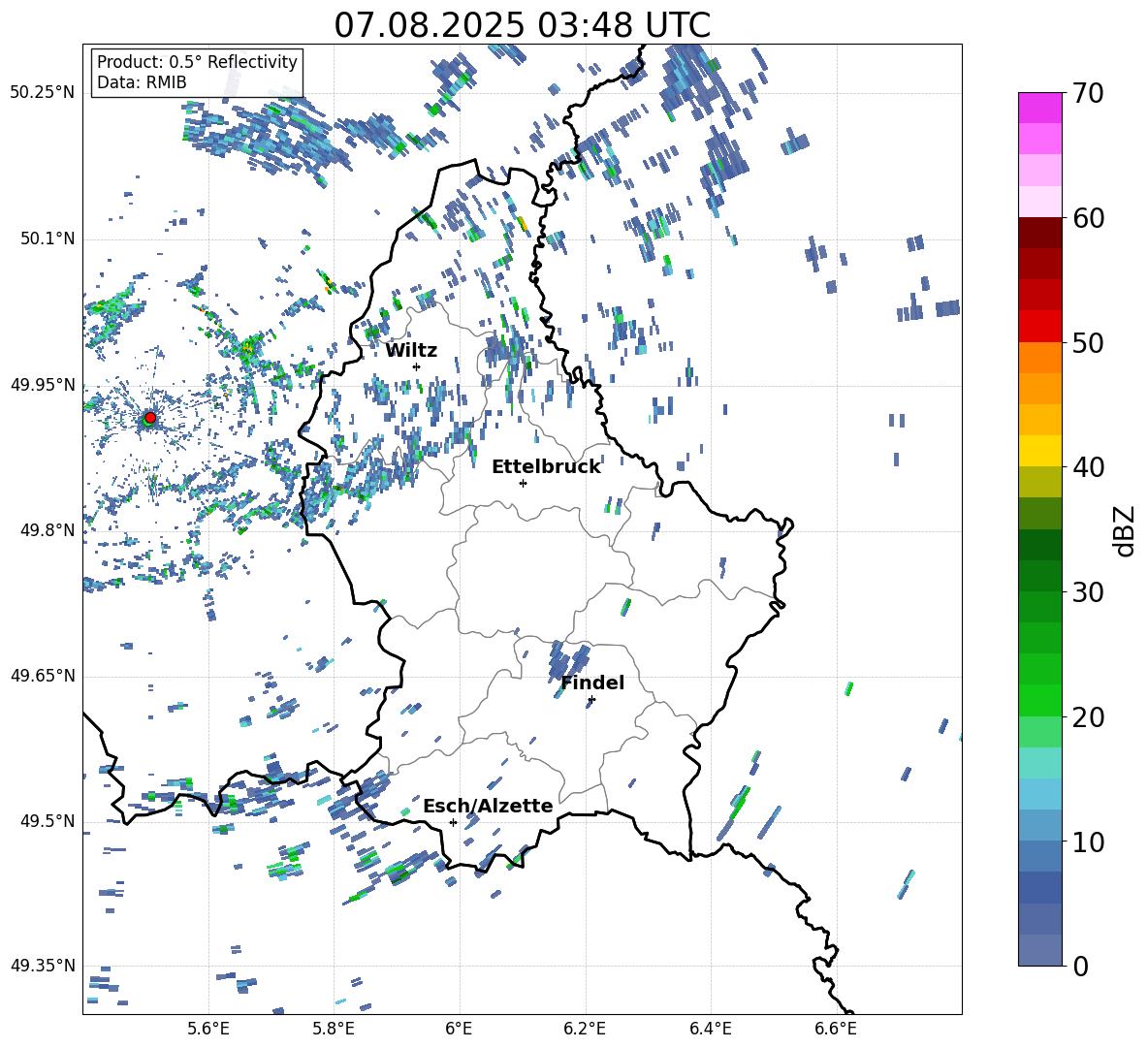Click the dark maroon colorbar segment below 60
Image resolution: width=1148 pixels, height=1048 pixels.
pos(1039,232)
